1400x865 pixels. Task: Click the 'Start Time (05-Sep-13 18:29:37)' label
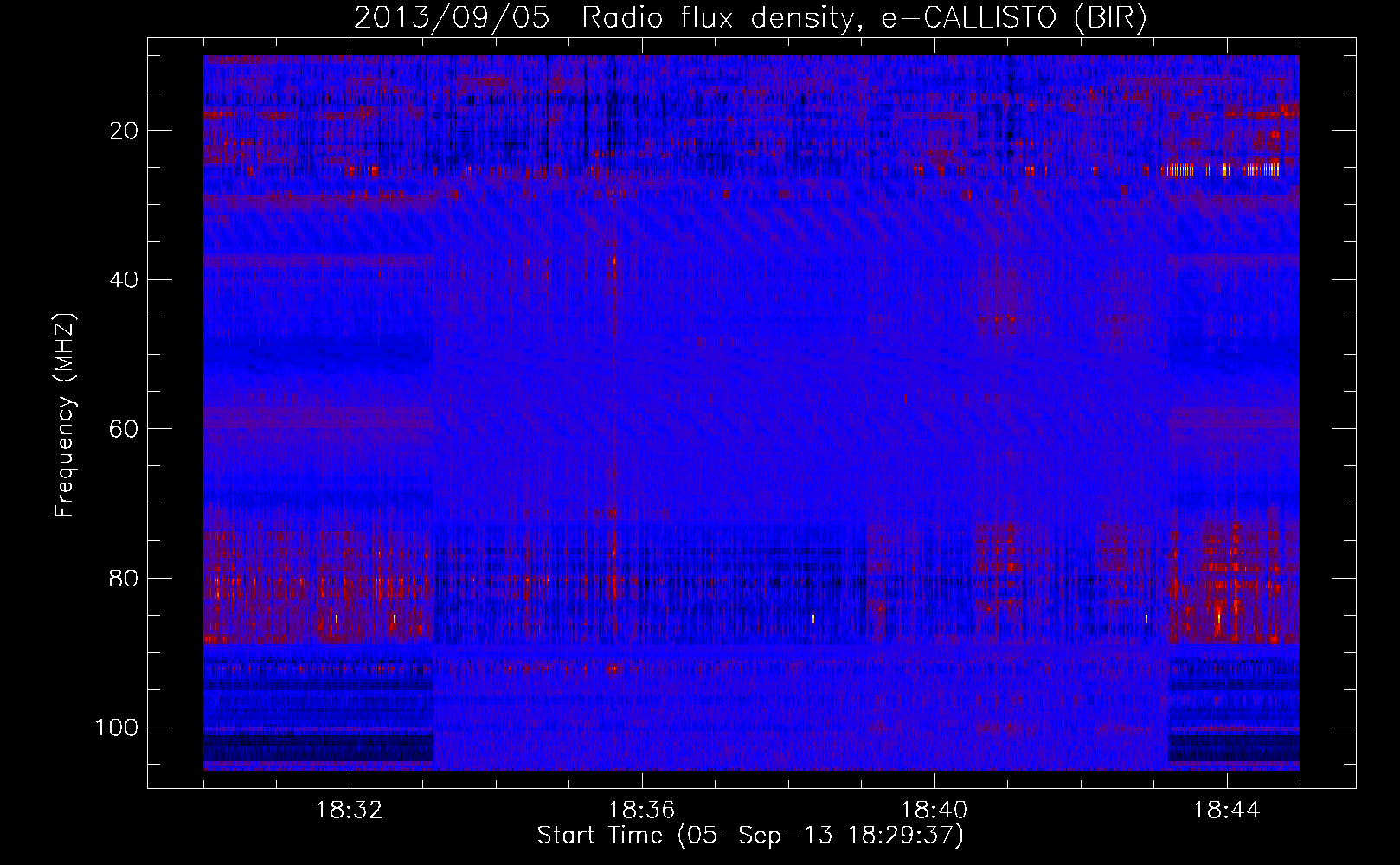pos(750,836)
